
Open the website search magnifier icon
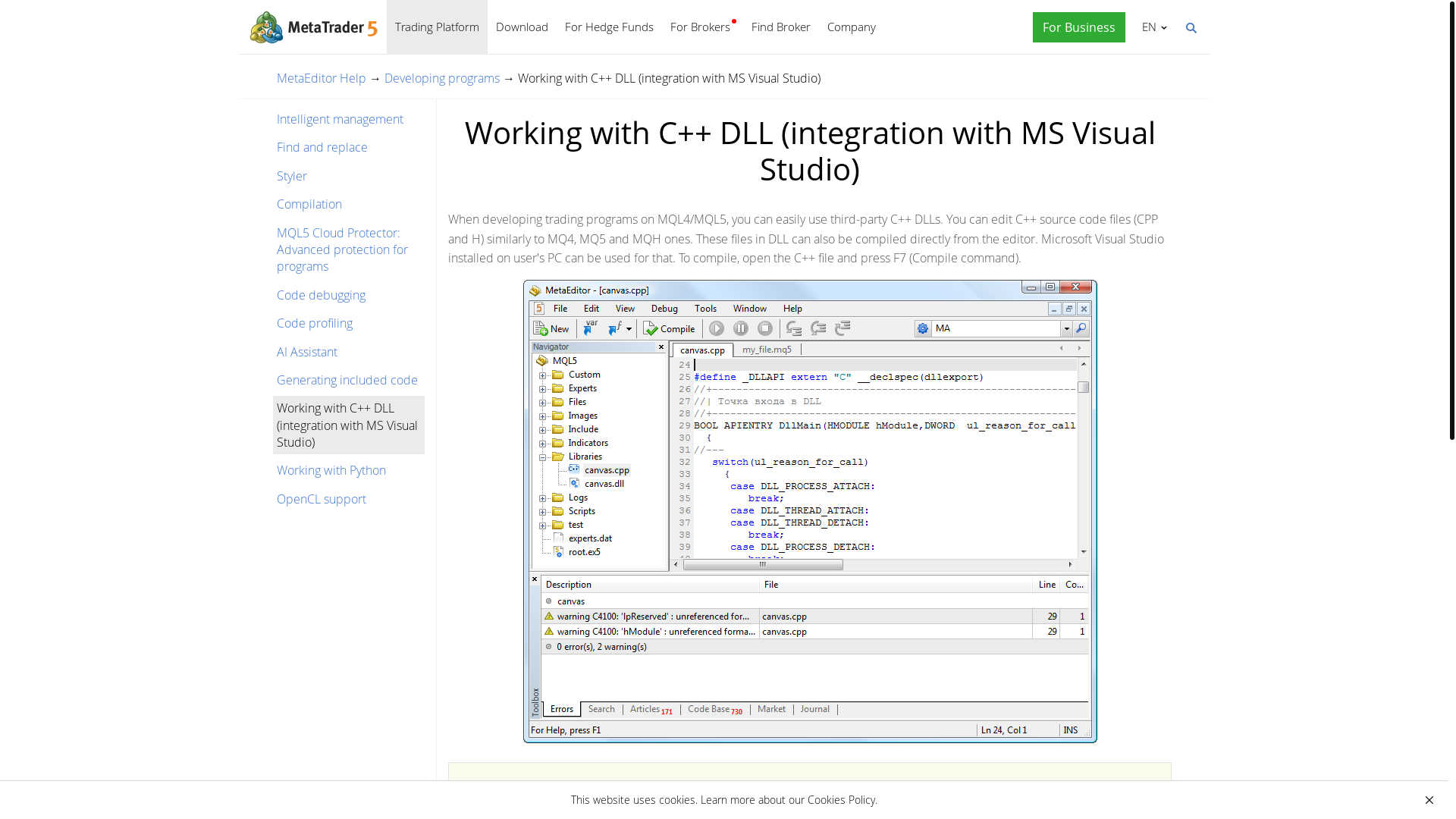pos(1191,28)
